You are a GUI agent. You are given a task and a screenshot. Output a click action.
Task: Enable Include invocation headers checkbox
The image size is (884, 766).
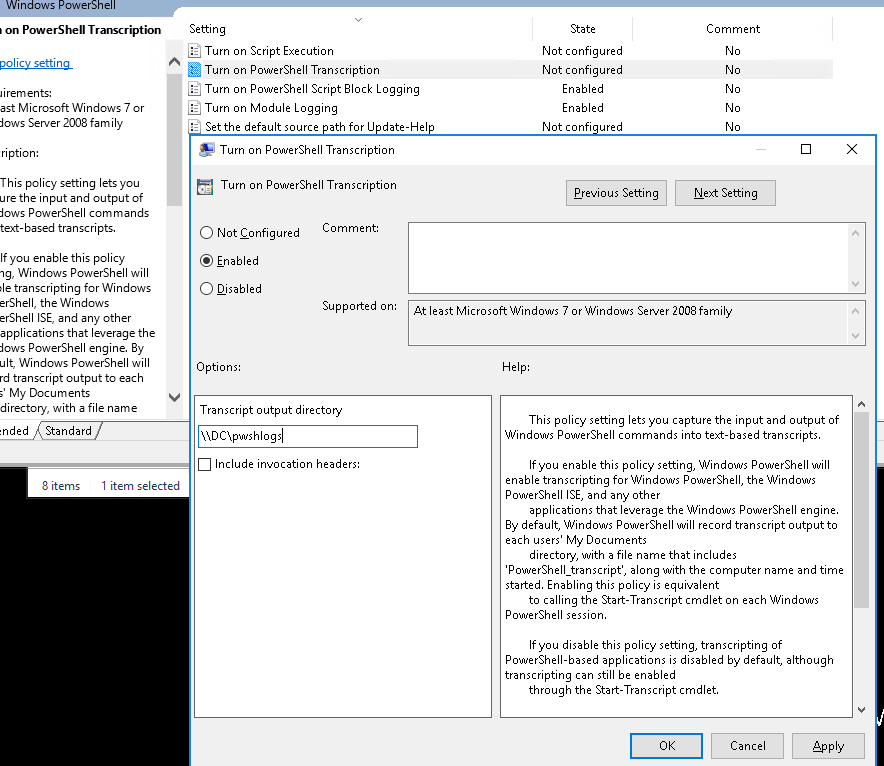coord(205,464)
